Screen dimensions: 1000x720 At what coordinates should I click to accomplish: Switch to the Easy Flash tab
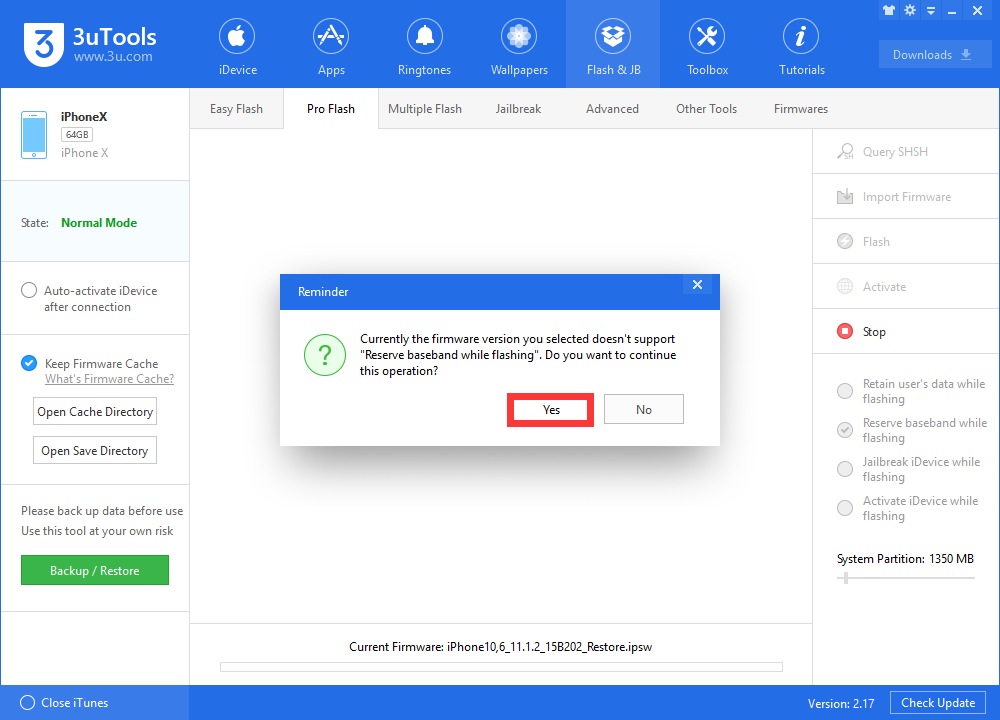pyautogui.click(x=237, y=108)
